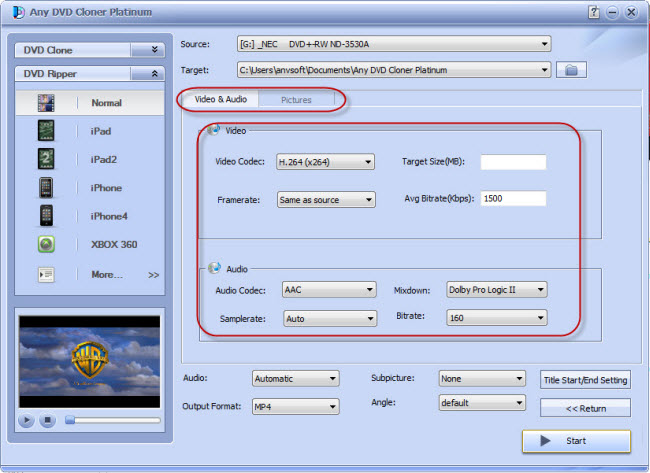650x473 pixels.
Task: Choose the iPad device icon
Action: (46, 131)
